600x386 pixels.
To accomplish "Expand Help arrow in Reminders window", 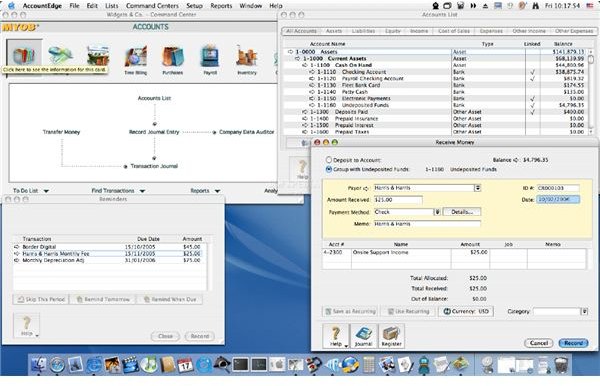I will coord(37,335).
